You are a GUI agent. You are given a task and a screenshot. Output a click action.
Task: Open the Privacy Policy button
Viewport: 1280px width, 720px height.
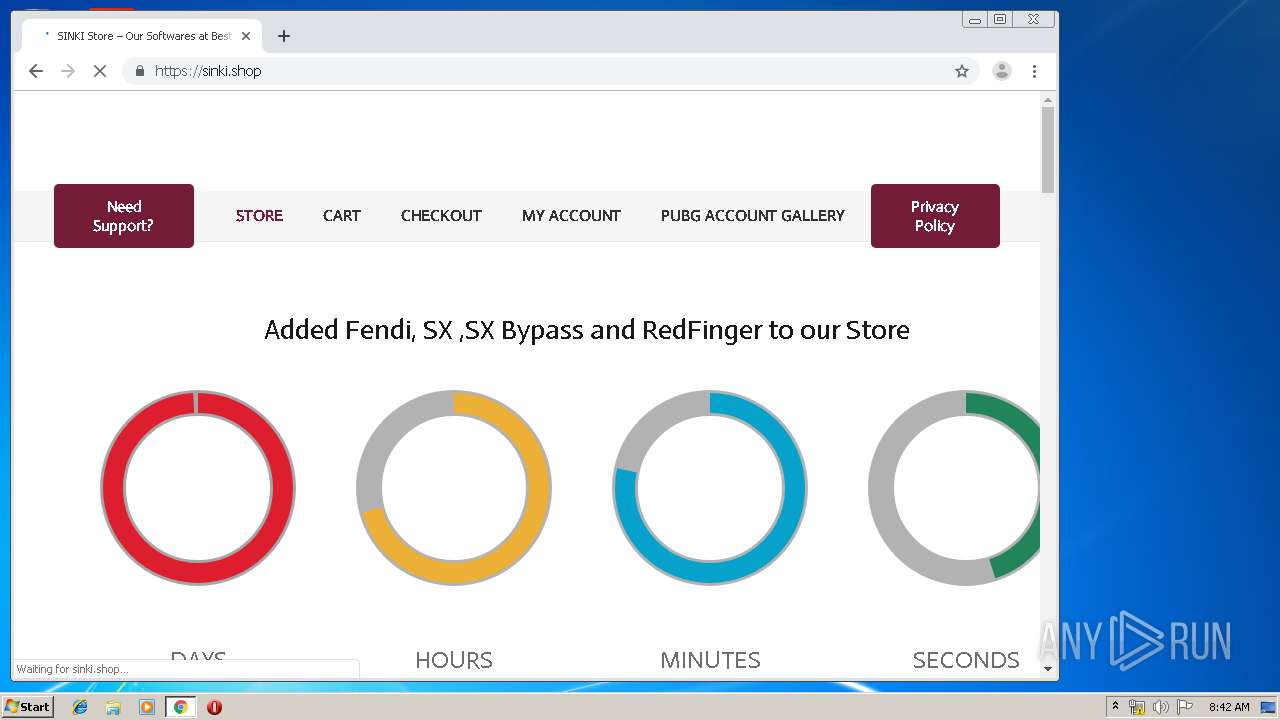(x=935, y=216)
